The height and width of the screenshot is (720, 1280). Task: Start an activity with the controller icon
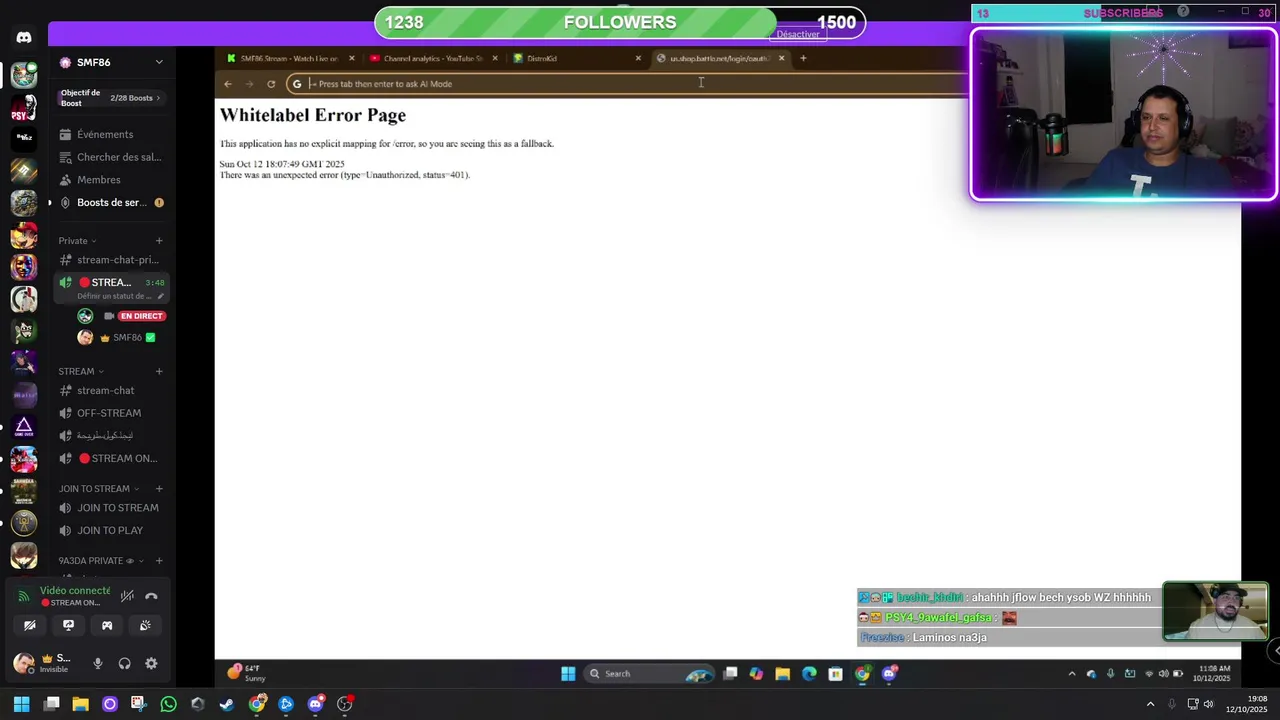(107, 625)
